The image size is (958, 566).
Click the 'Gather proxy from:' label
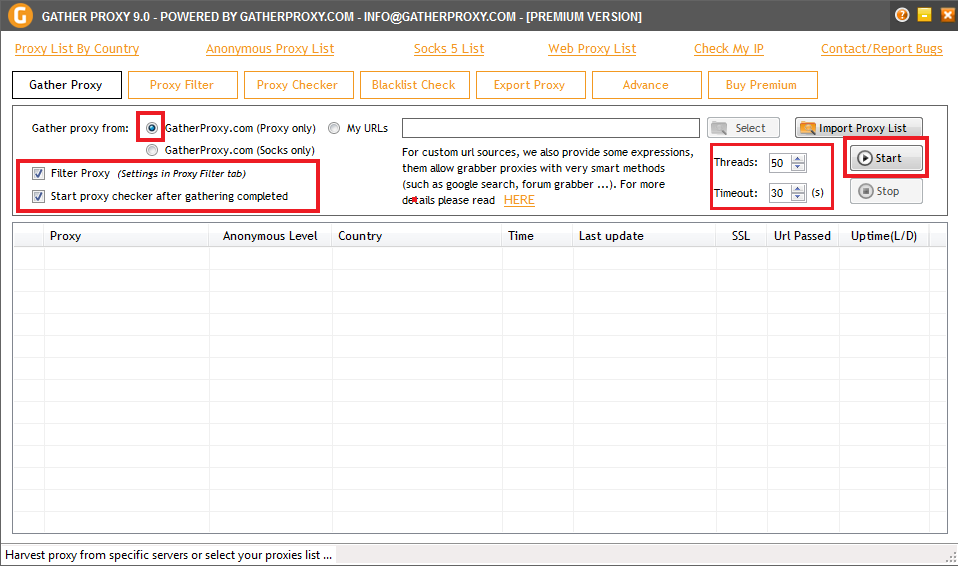tap(80, 128)
